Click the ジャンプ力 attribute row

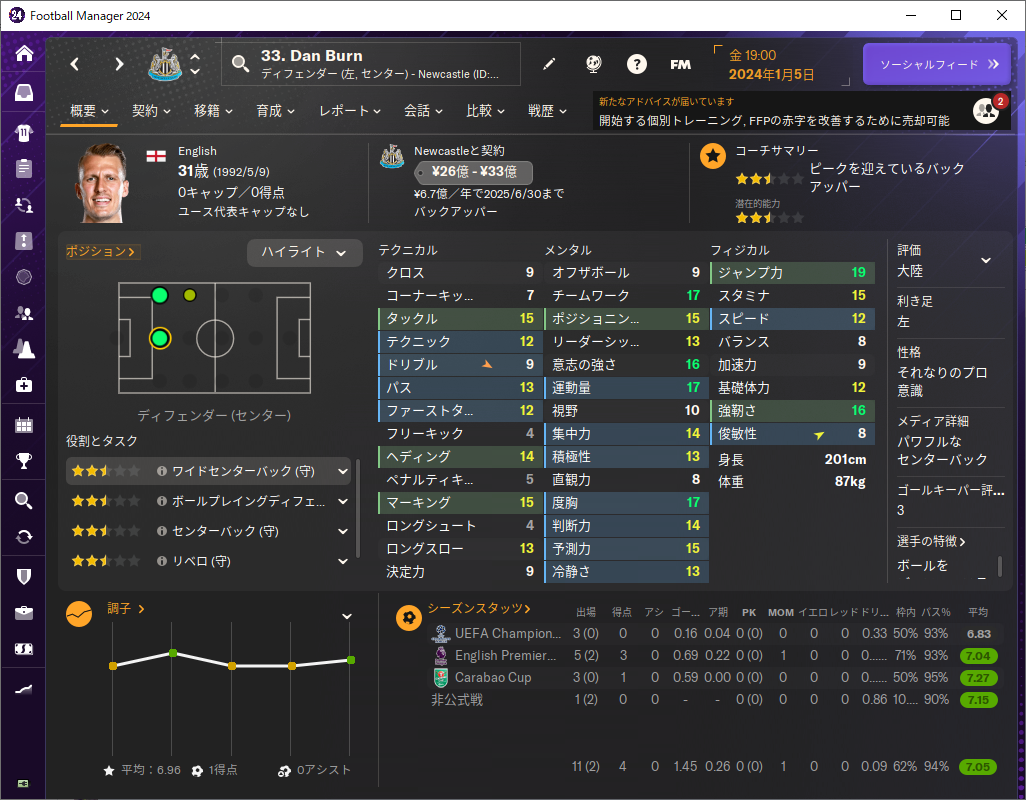tap(792, 273)
